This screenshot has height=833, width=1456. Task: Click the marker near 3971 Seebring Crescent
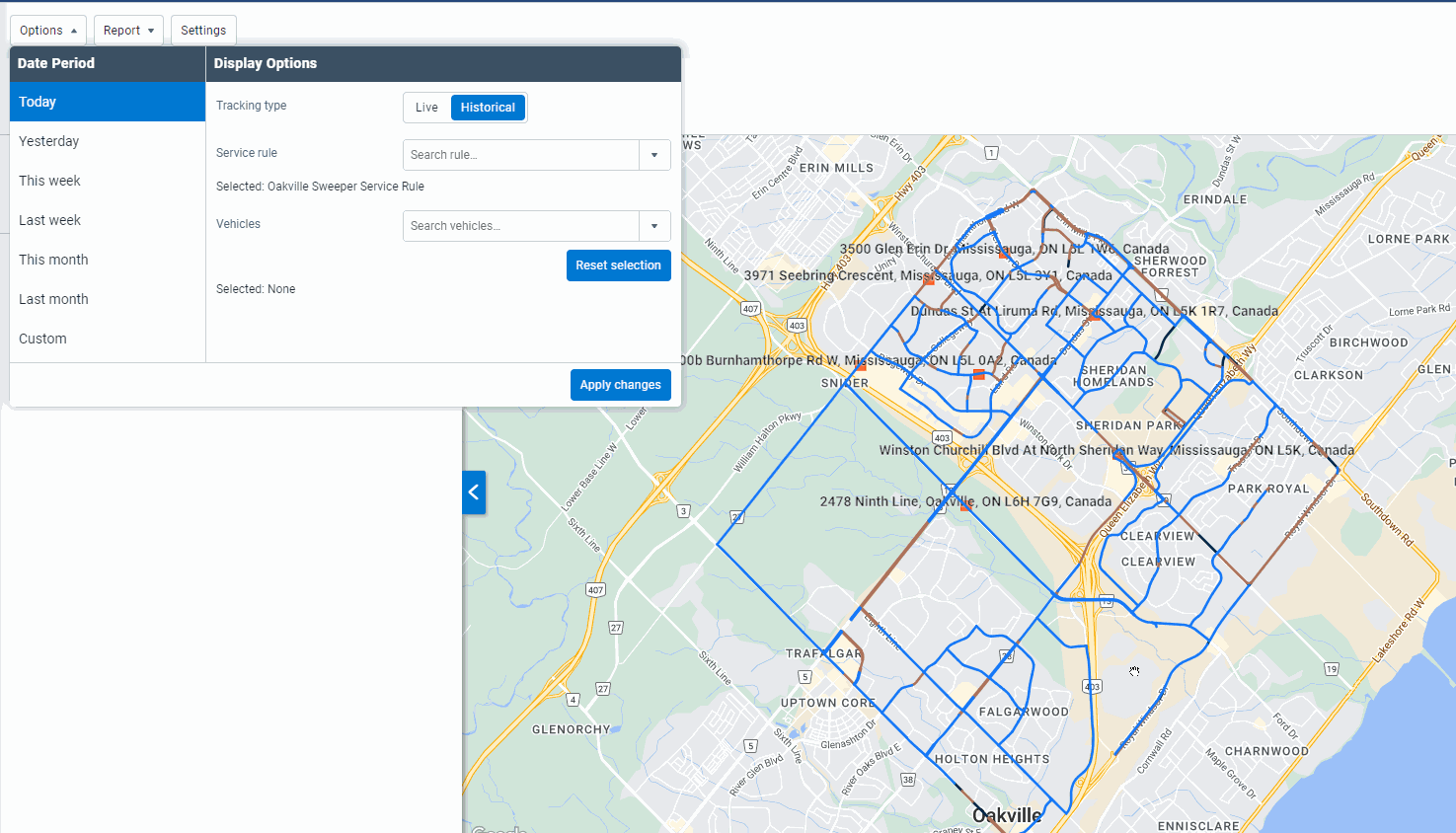931,282
